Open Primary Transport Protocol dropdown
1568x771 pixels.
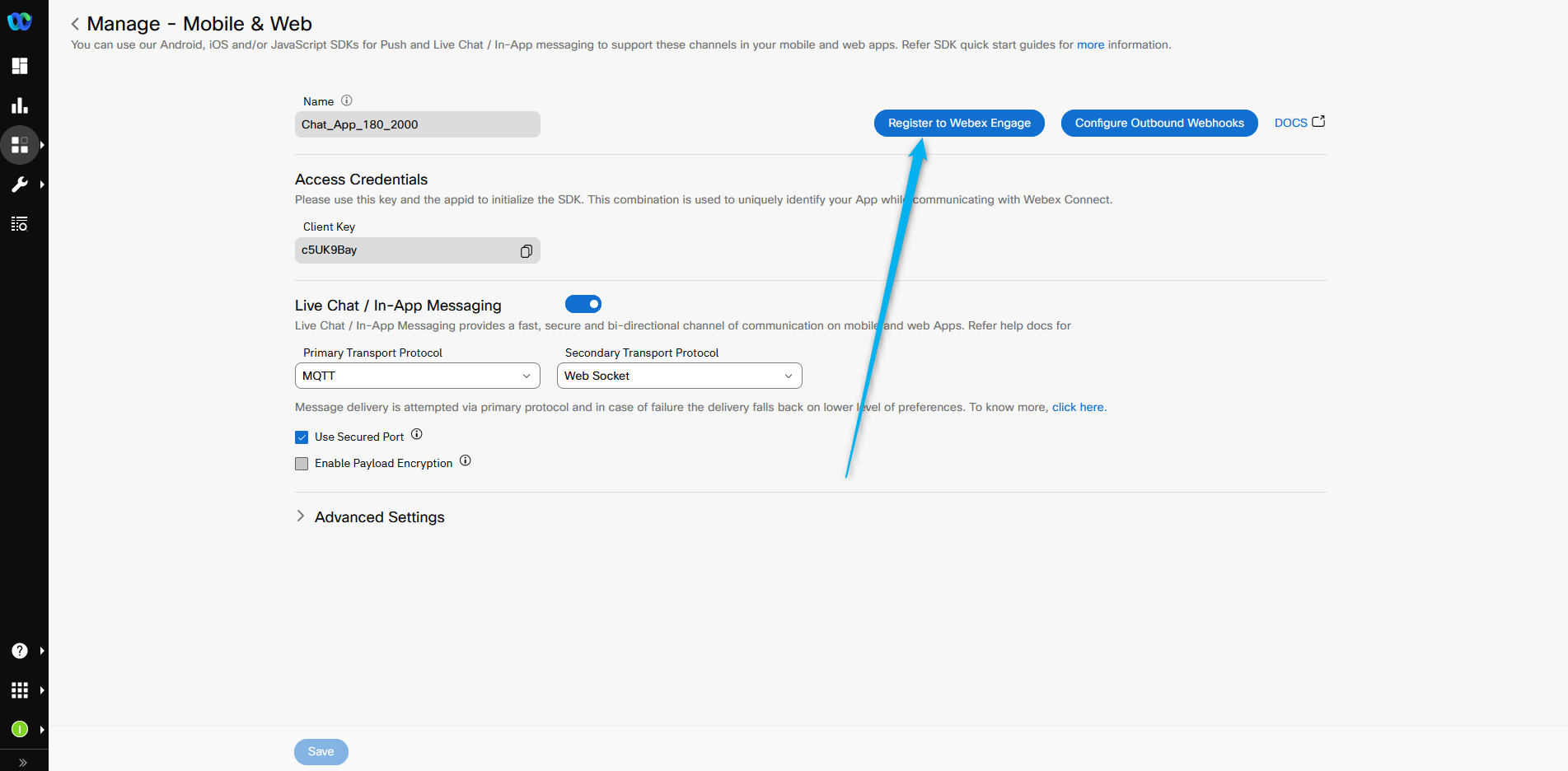pyautogui.click(x=417, y=376)
